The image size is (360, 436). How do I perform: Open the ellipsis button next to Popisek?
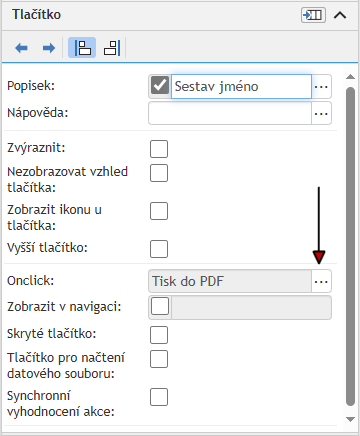321,87
